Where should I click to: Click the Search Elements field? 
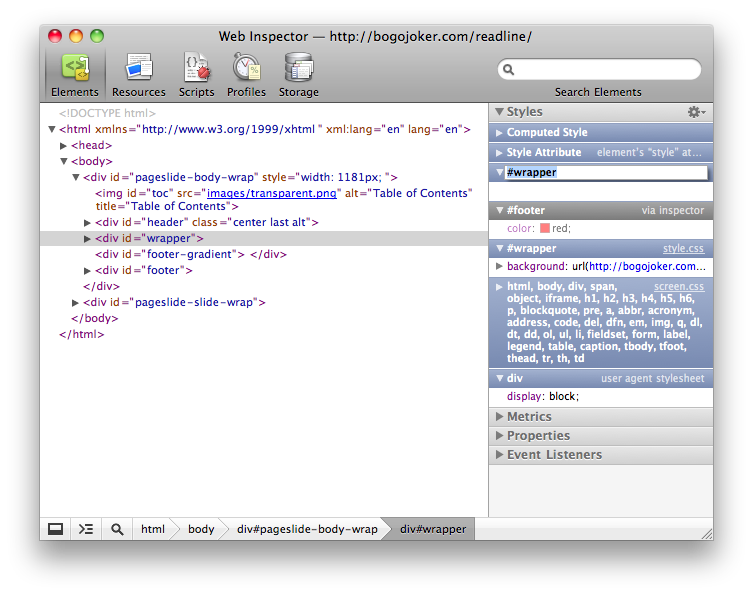click(x=599, y=70)
